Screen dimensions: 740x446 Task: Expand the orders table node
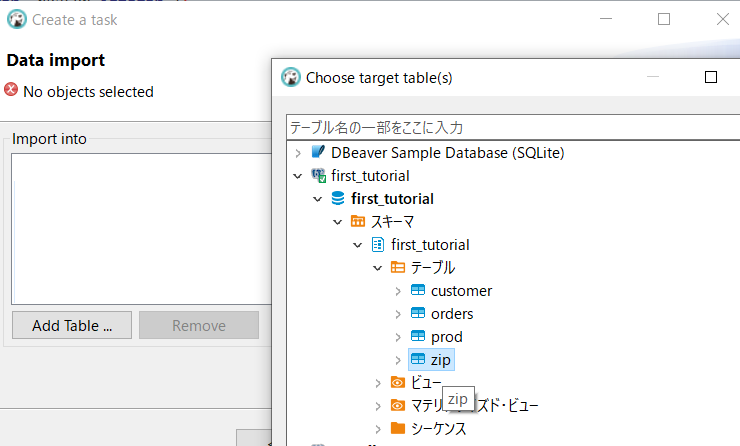(398, 314)
